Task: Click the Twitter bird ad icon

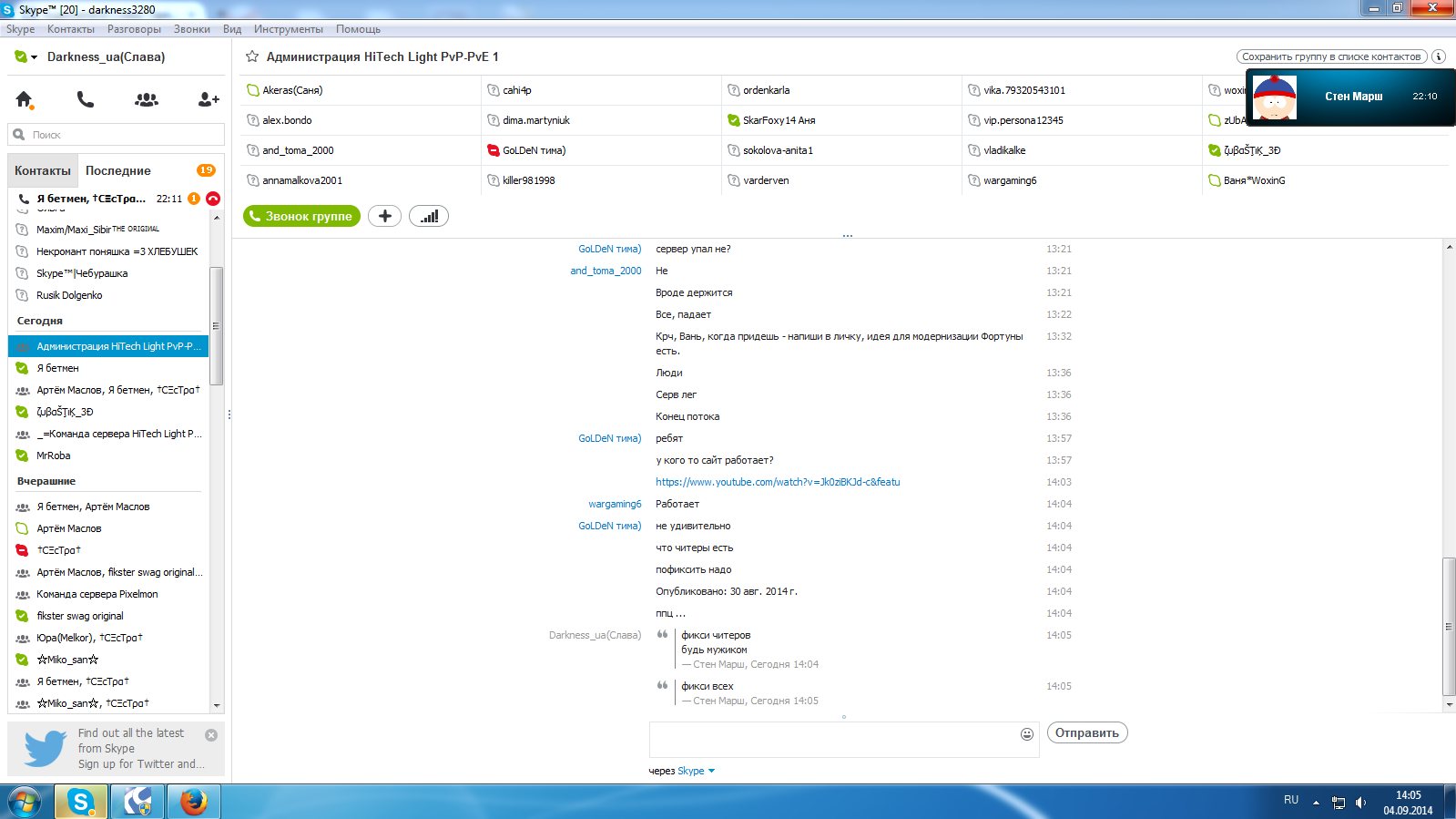Action: click(x=46, y=748)
